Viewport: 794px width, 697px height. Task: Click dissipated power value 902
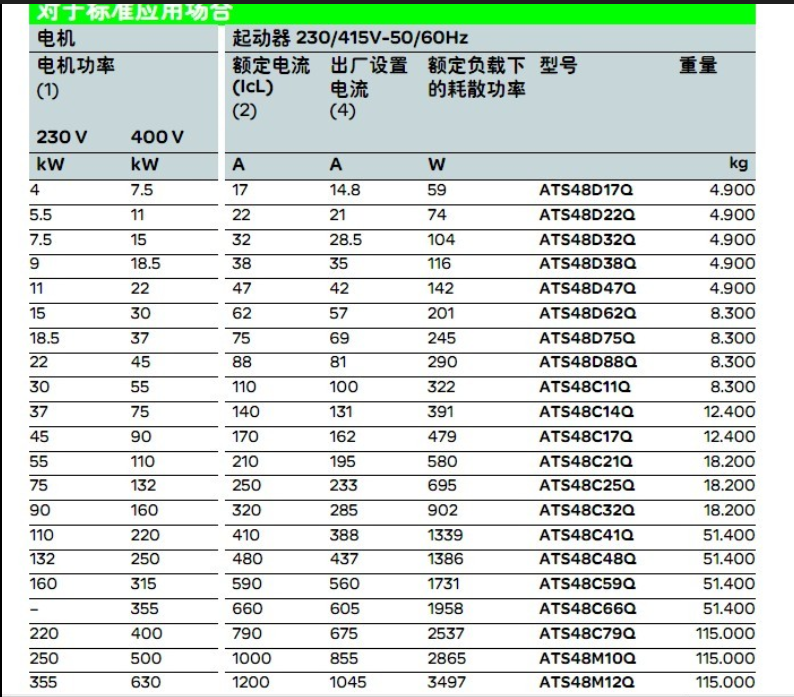[x=442, y=510]
